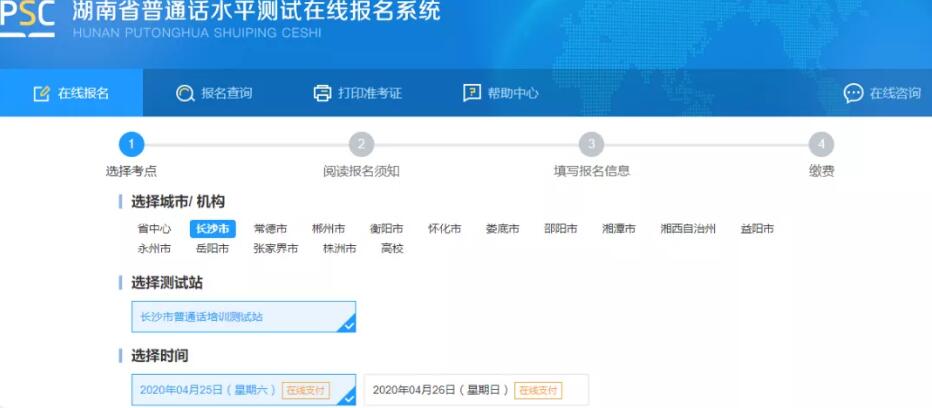Click step 3 circle 填写报名信息

[591, 145]
